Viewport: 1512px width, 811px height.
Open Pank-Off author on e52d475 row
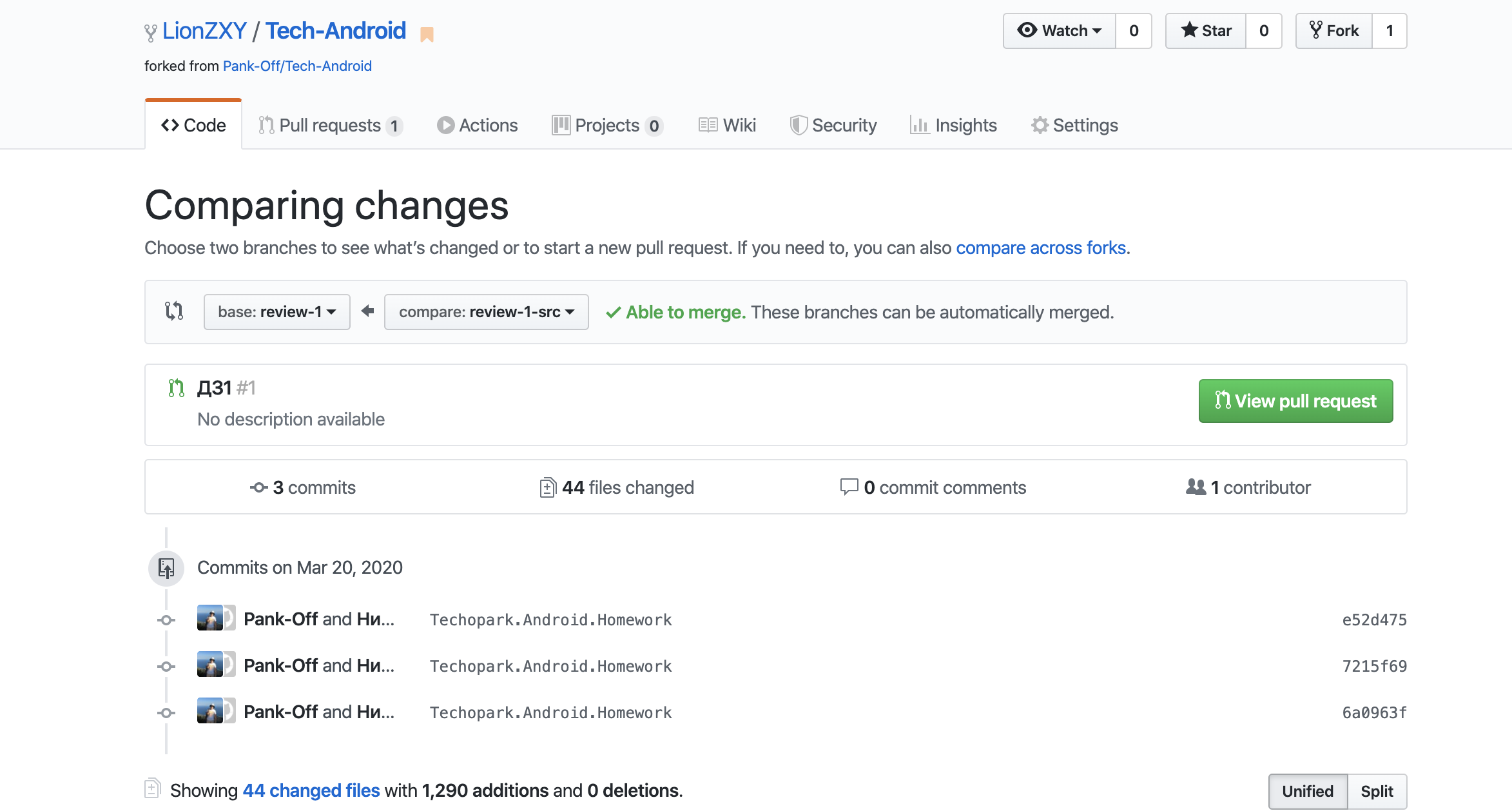coord(281,619)
